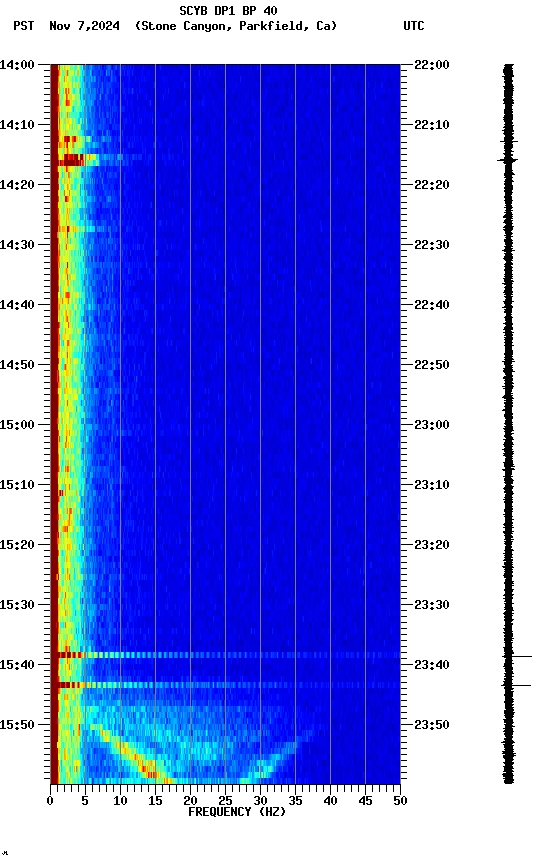Click the 'FREQUENCY (HZ)' axis title
This screenshot has height=864, width=552.
pyautogui.click(x=237, y=812)
